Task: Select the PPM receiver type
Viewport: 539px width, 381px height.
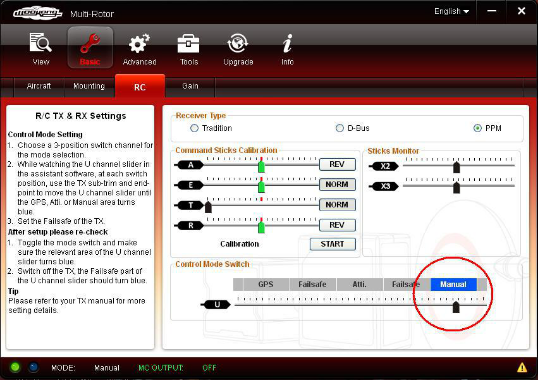Action: pos(477,128)
